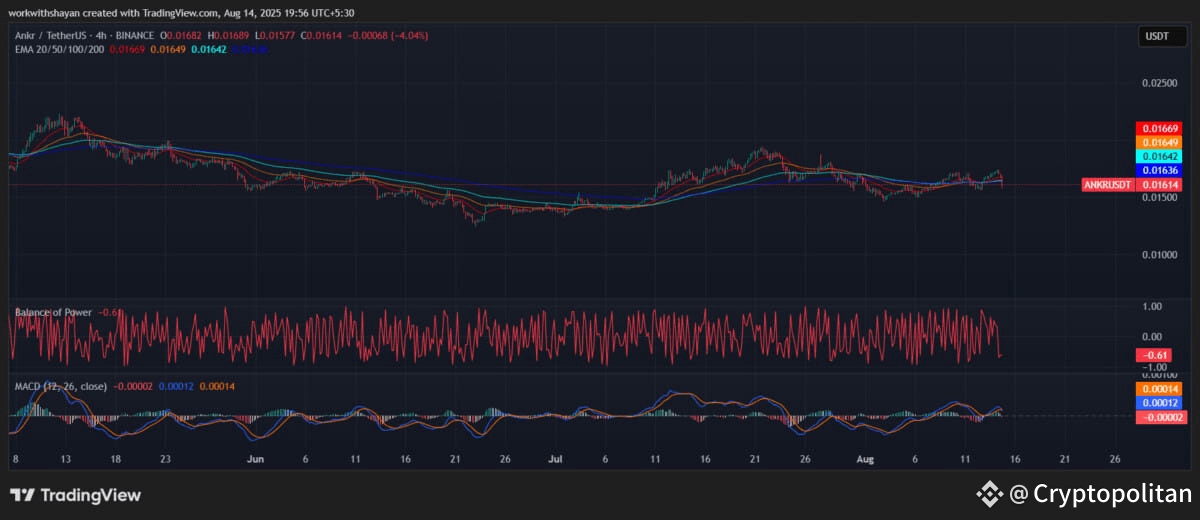Viewport: 1200px width, 520px height.
Task: Click the 23 date label on time axis
Action: pyautogui.click(x=165, y=459)
